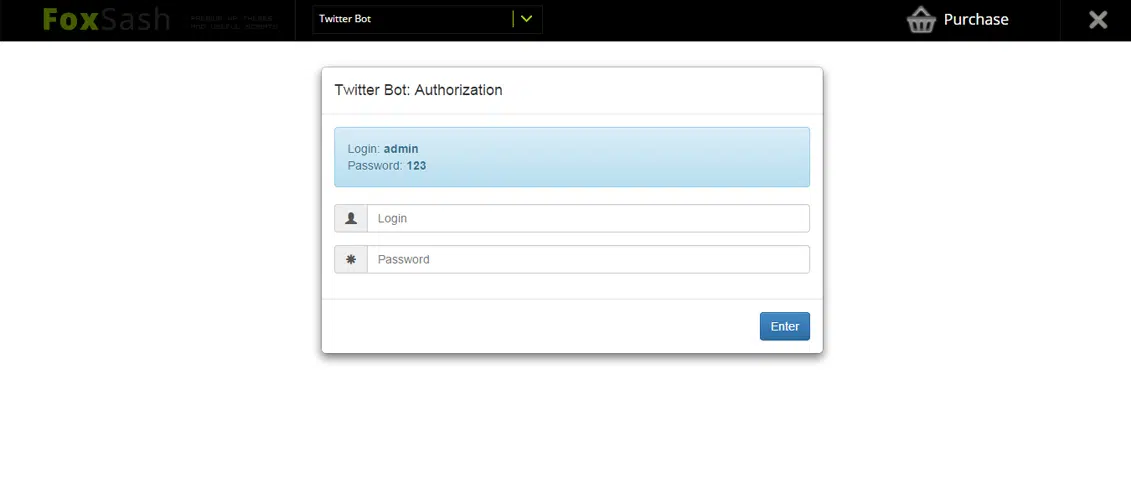Click the dialog footer area left of Enter
Image resolution: width=1131 pixels, height=500 pixels.
(x=540, y=326)
